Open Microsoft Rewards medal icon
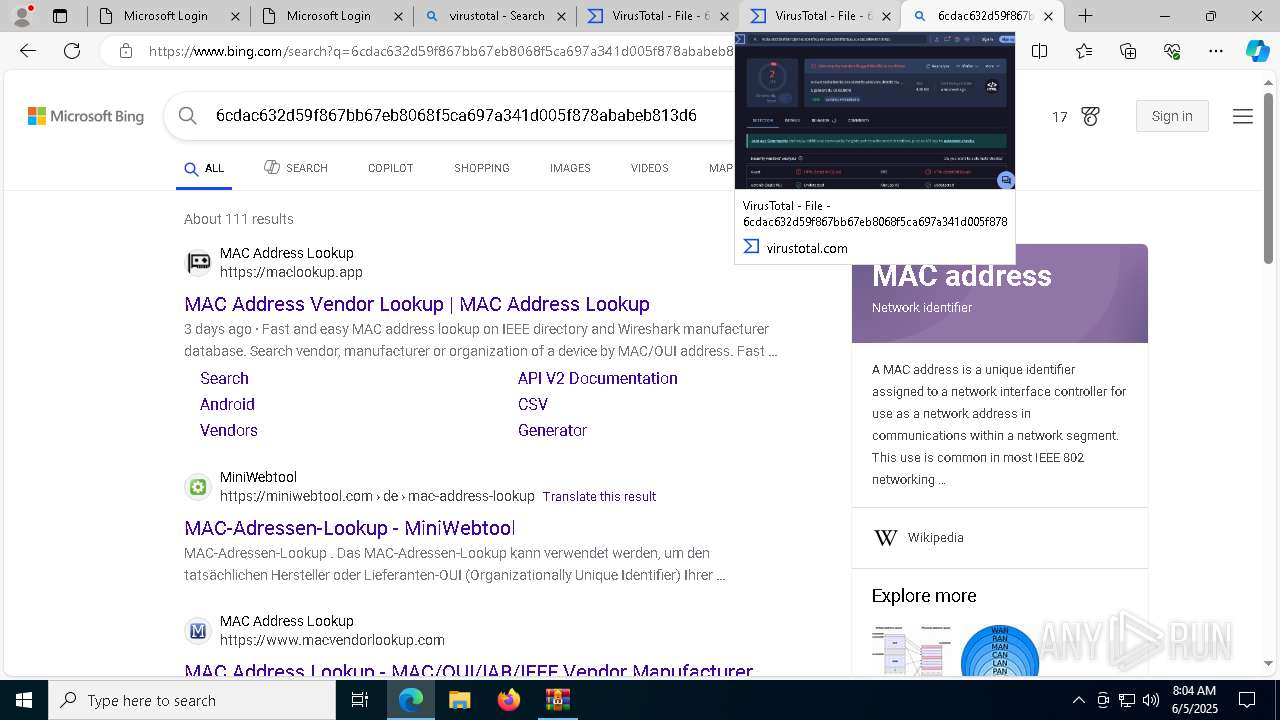The width and height of the screenshot is (1280, 720). pos(1090,117)
